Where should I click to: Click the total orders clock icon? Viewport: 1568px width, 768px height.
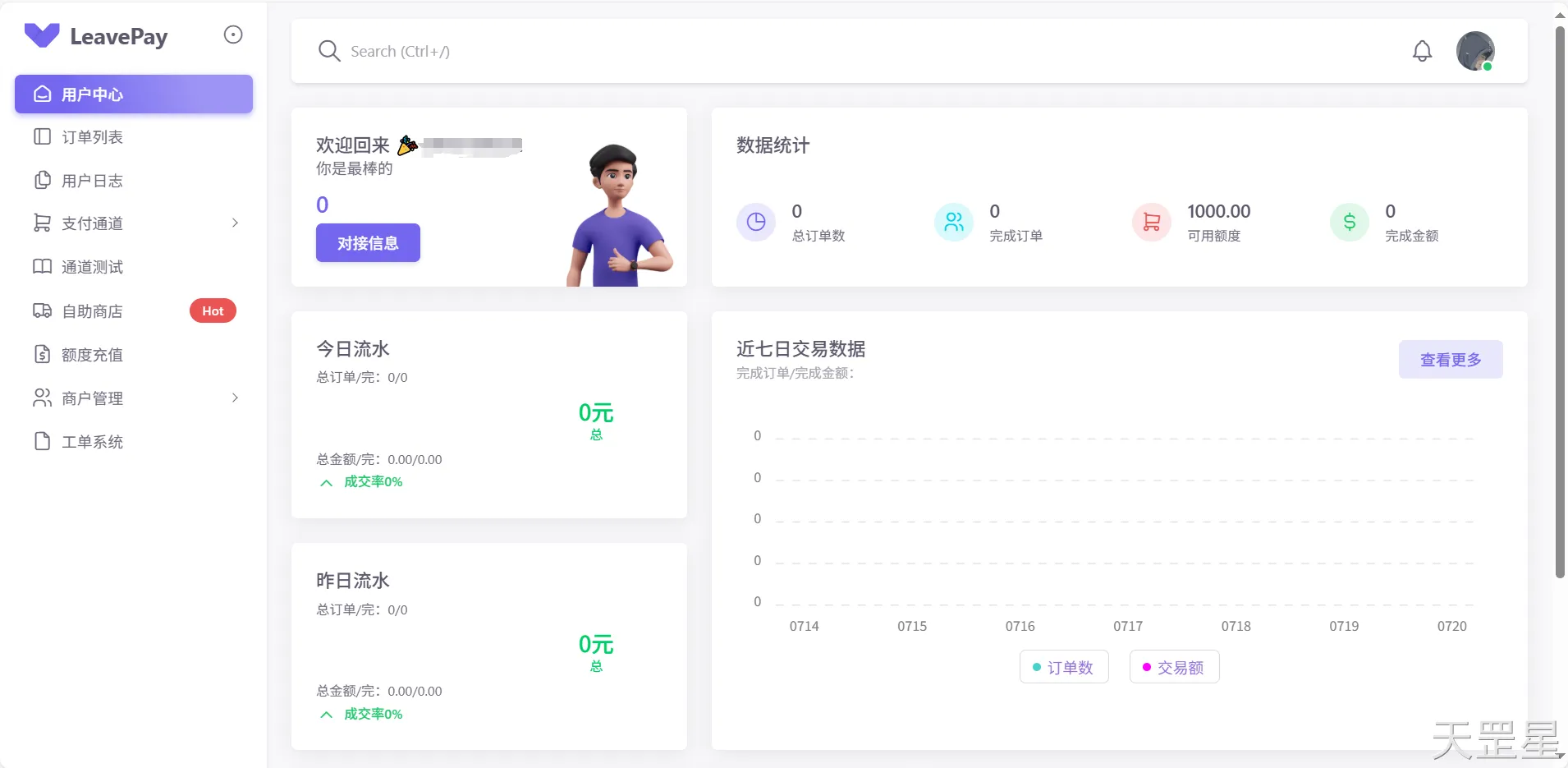point(755,222)
